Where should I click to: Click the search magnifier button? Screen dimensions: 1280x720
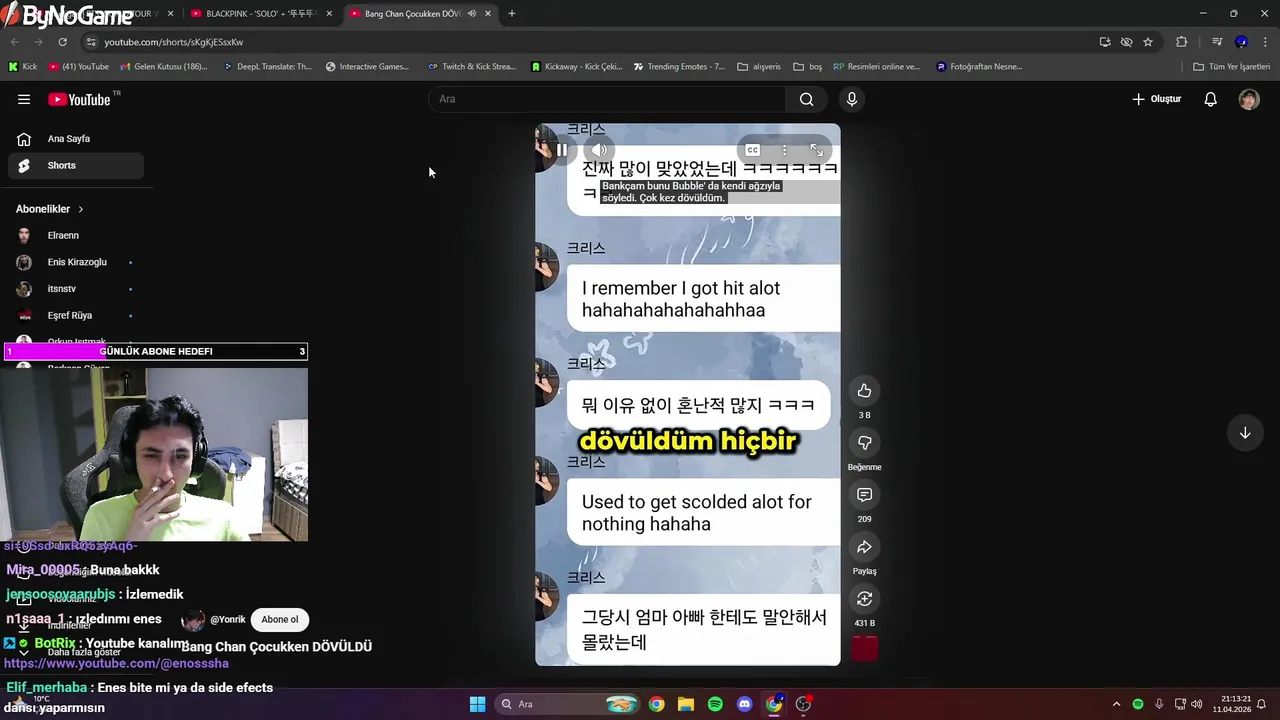pos(806,99)
